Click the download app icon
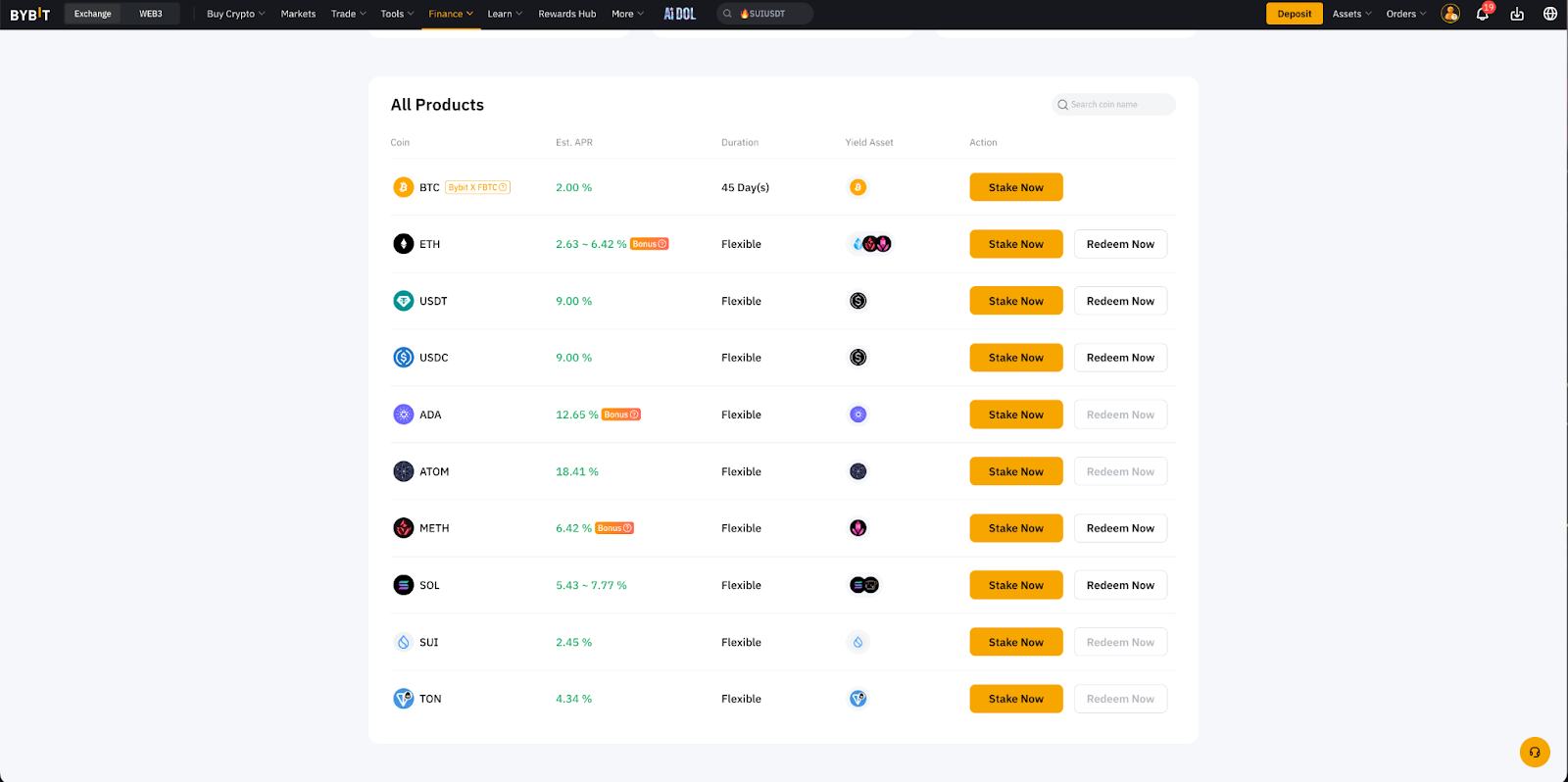Viewport: 1568px width, 782px height. coord(1517,14)
